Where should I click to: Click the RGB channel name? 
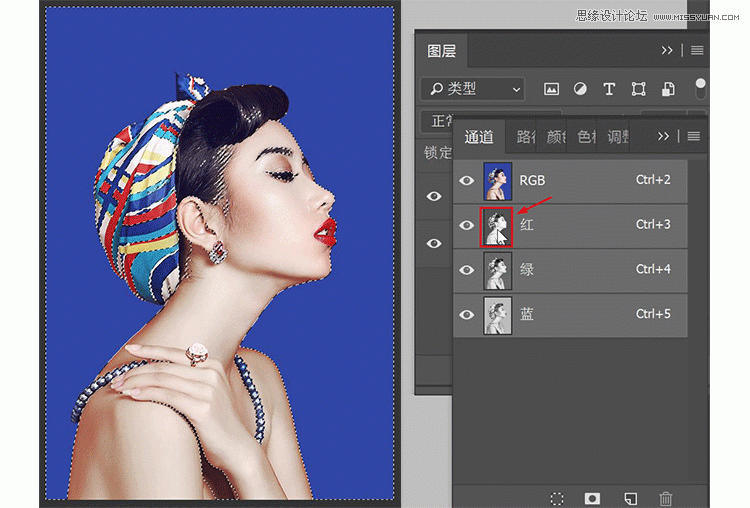point(532,180)
